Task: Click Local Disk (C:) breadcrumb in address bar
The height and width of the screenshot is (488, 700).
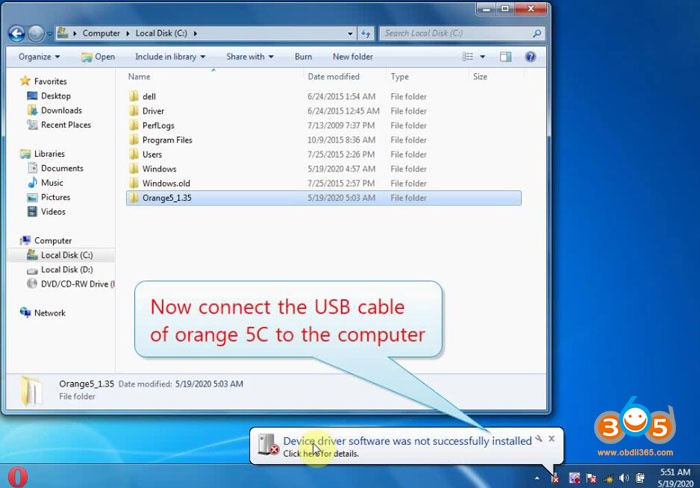Action: 161,33
